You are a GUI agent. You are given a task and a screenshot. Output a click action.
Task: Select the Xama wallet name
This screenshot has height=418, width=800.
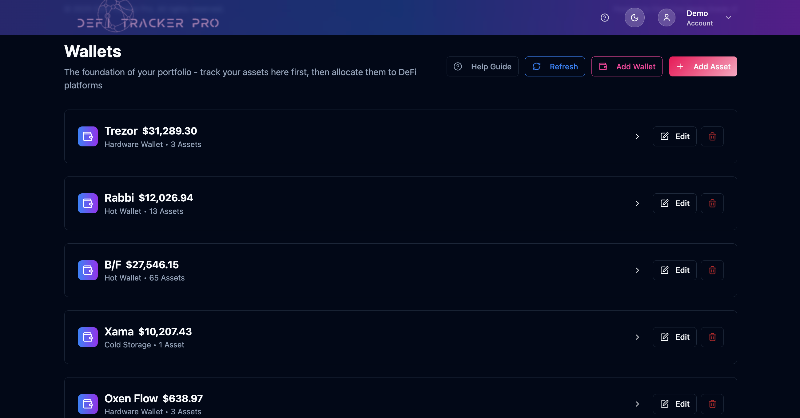pos(119,332)
